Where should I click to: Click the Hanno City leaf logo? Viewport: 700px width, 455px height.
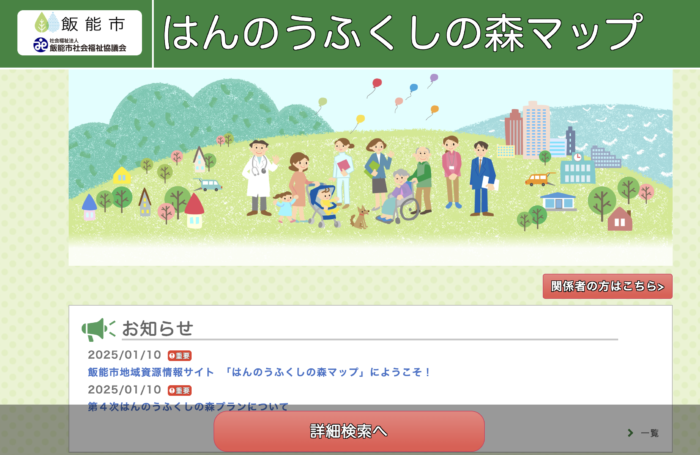pos(48,22)
